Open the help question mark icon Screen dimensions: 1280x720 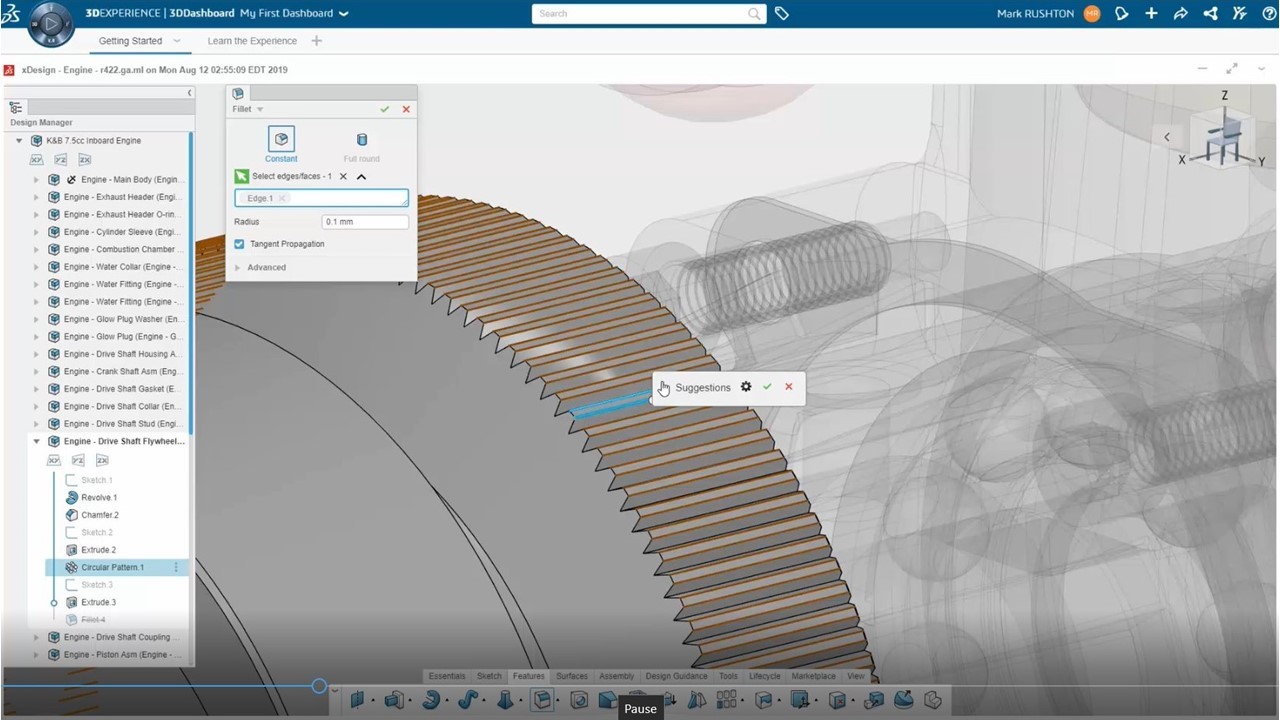[1269, 14]
